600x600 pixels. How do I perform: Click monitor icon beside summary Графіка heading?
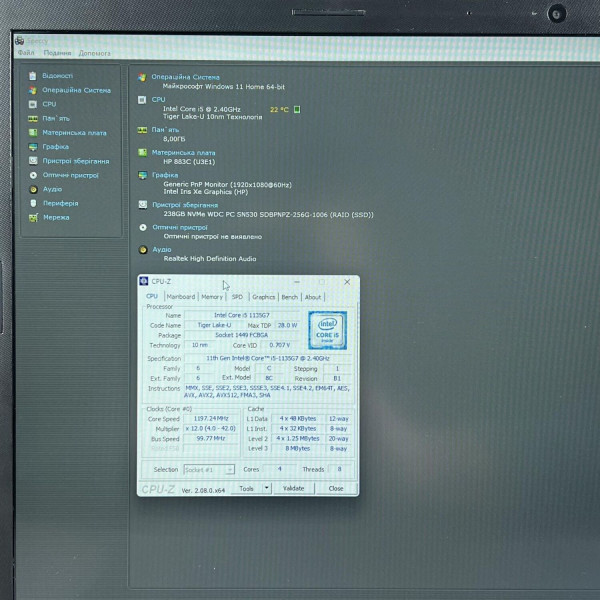(143, 175)
